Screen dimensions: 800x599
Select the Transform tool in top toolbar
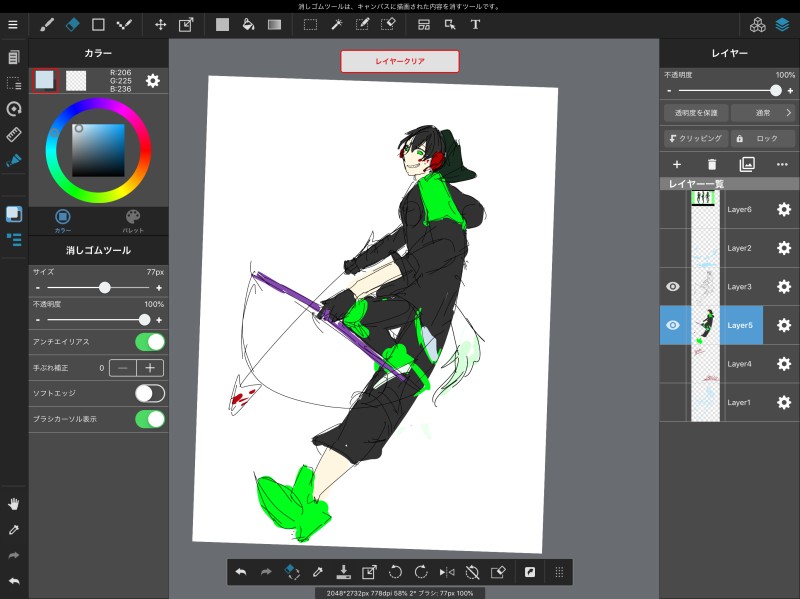(186, 24)
